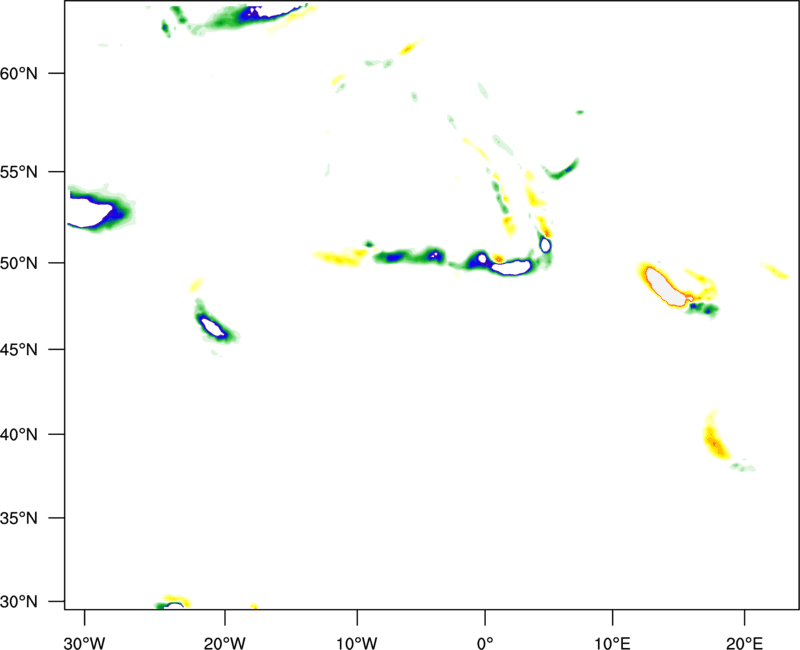Click the 35°N latitude label
Screen dimensions: 800x650
[19, 518]
